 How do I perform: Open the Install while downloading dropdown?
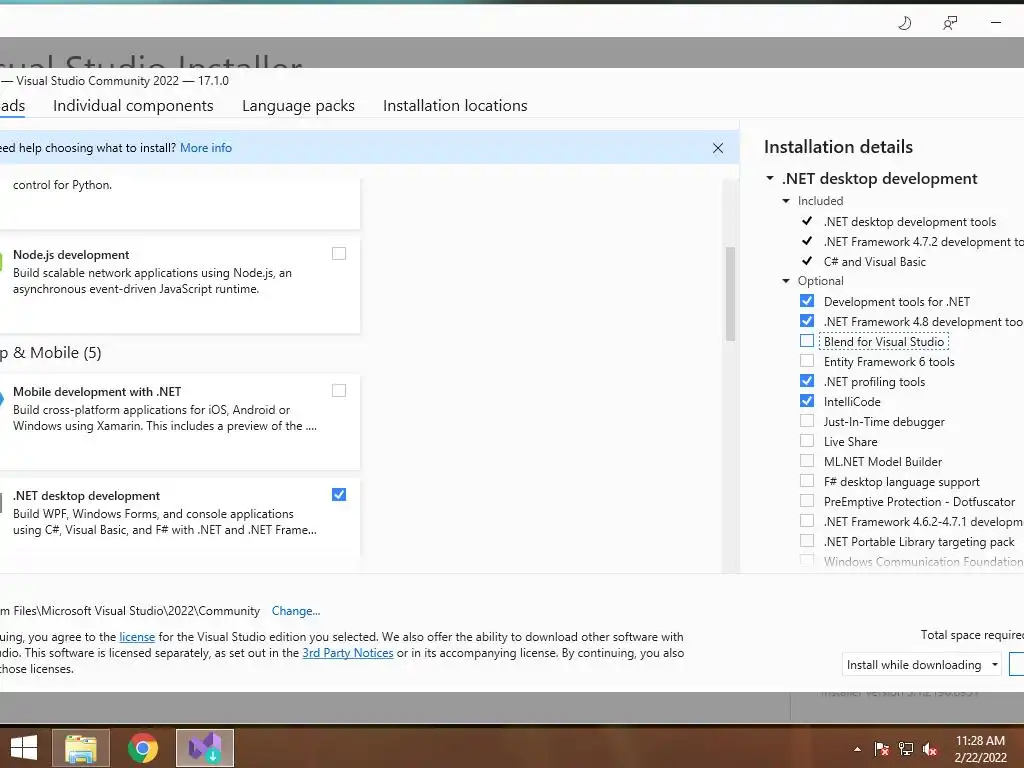(x=921, y=665)
